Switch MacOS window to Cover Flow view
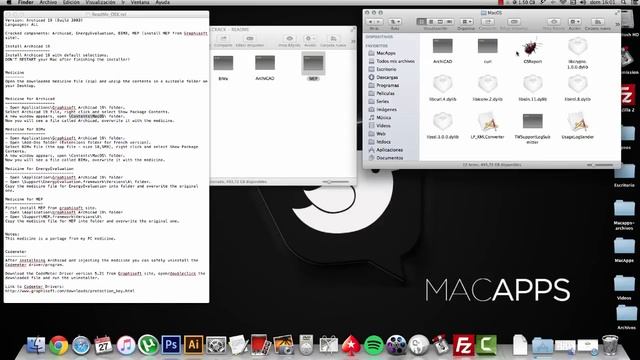 (449, 22)
